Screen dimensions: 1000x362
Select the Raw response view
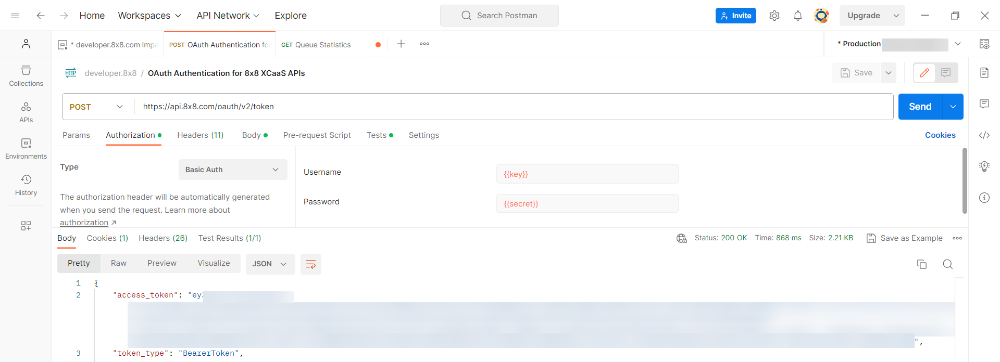(118, 263)
